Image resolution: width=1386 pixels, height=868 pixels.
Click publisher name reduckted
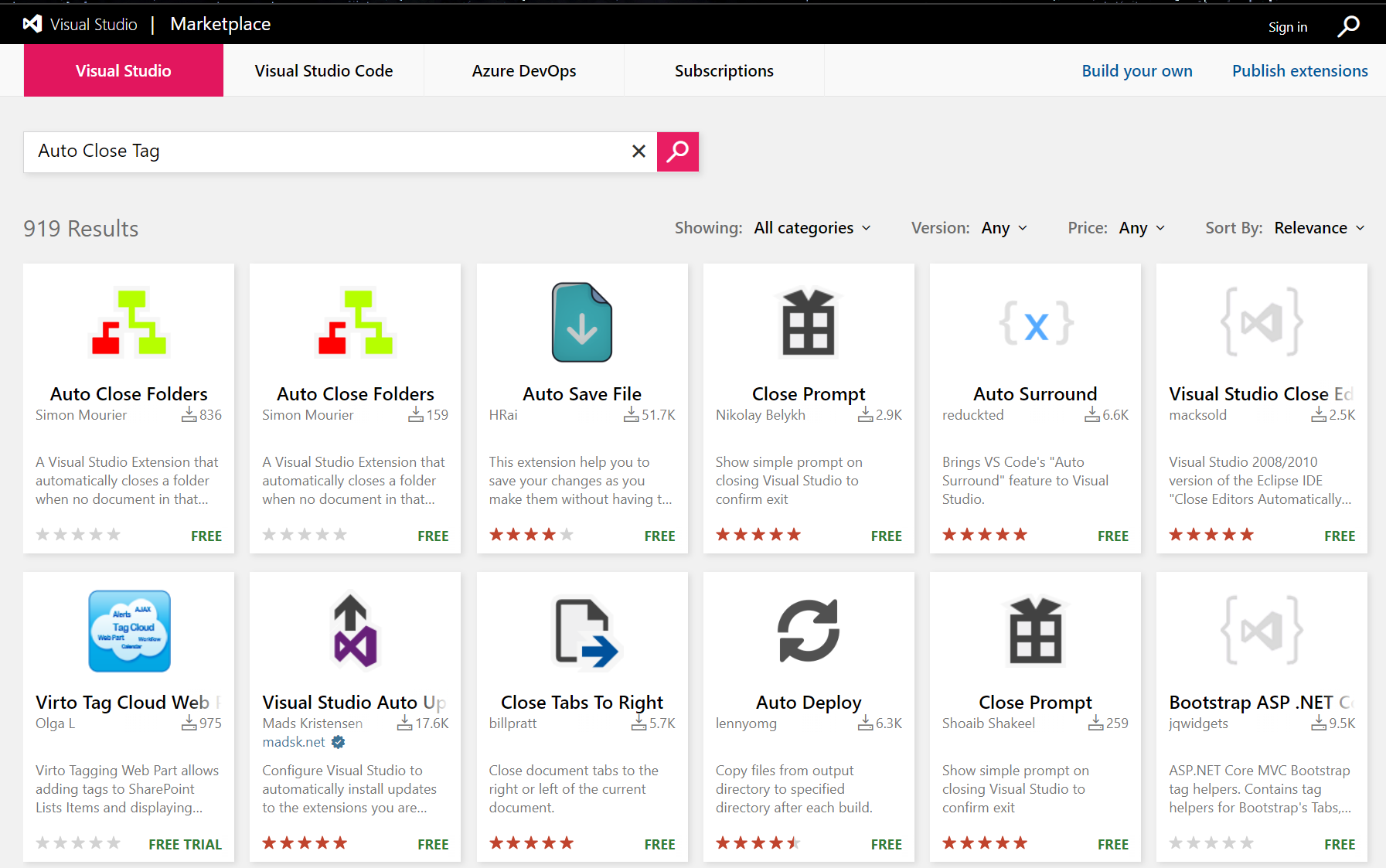[x=973, y=415]
